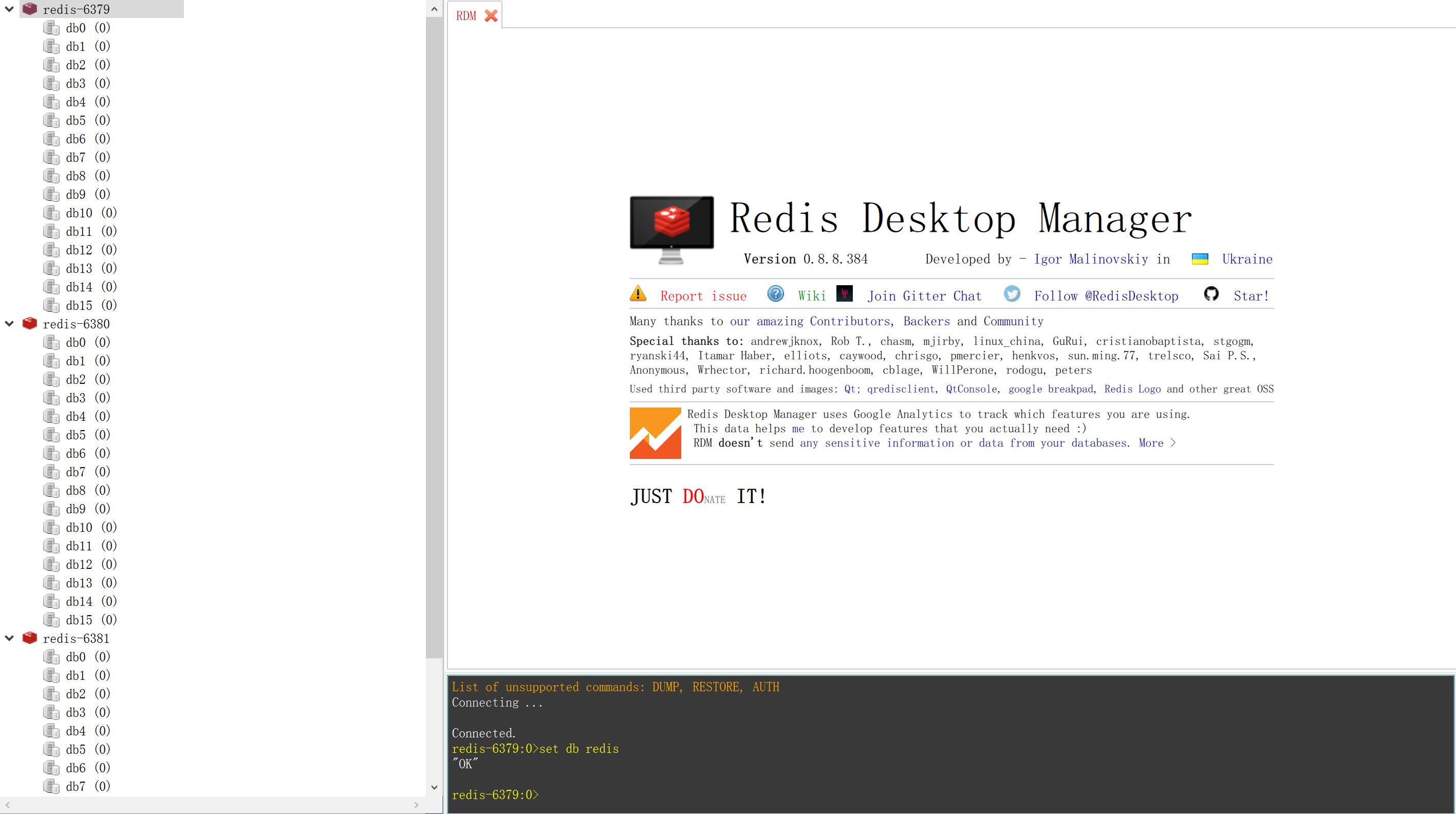The height and width of the screenshot is (814, 1456).
Task: Click the db0 database icon under redis-6381
Action: pyautogui.click(x=51, y=656)
